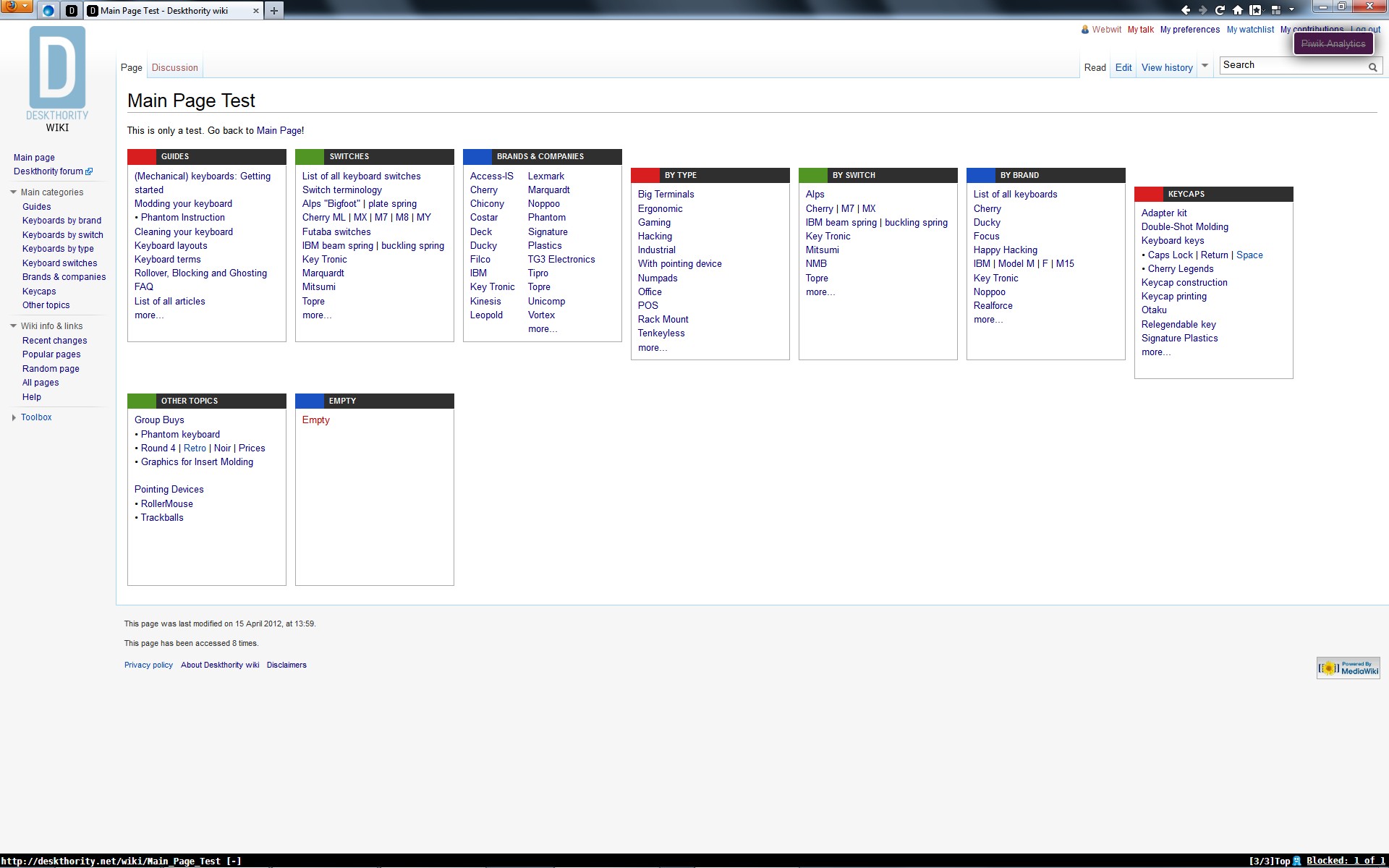Open the Edit tab
The width and height of the screenshot is (1389, 868).
tap(1123, 68)
